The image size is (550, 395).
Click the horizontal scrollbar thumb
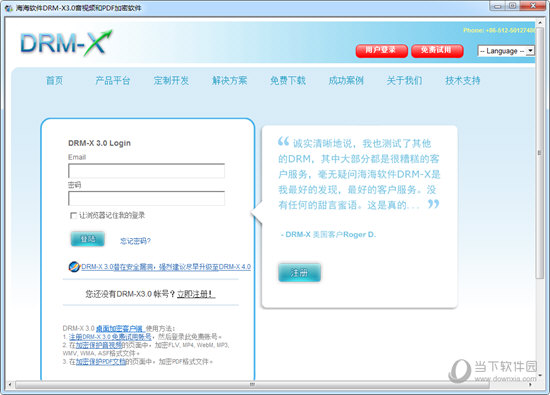pos(252,385)
